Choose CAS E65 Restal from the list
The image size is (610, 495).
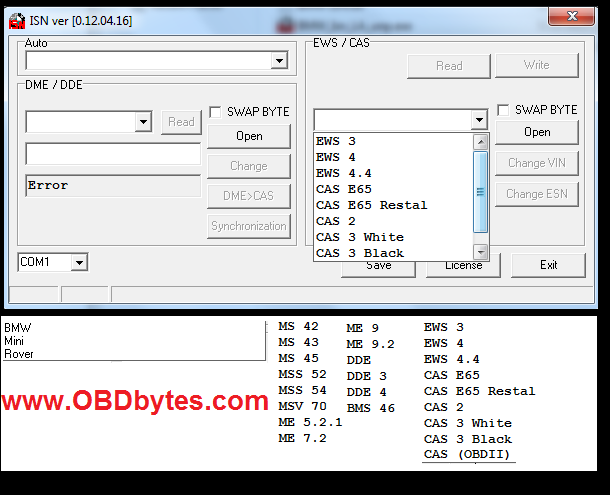(371, 205)
